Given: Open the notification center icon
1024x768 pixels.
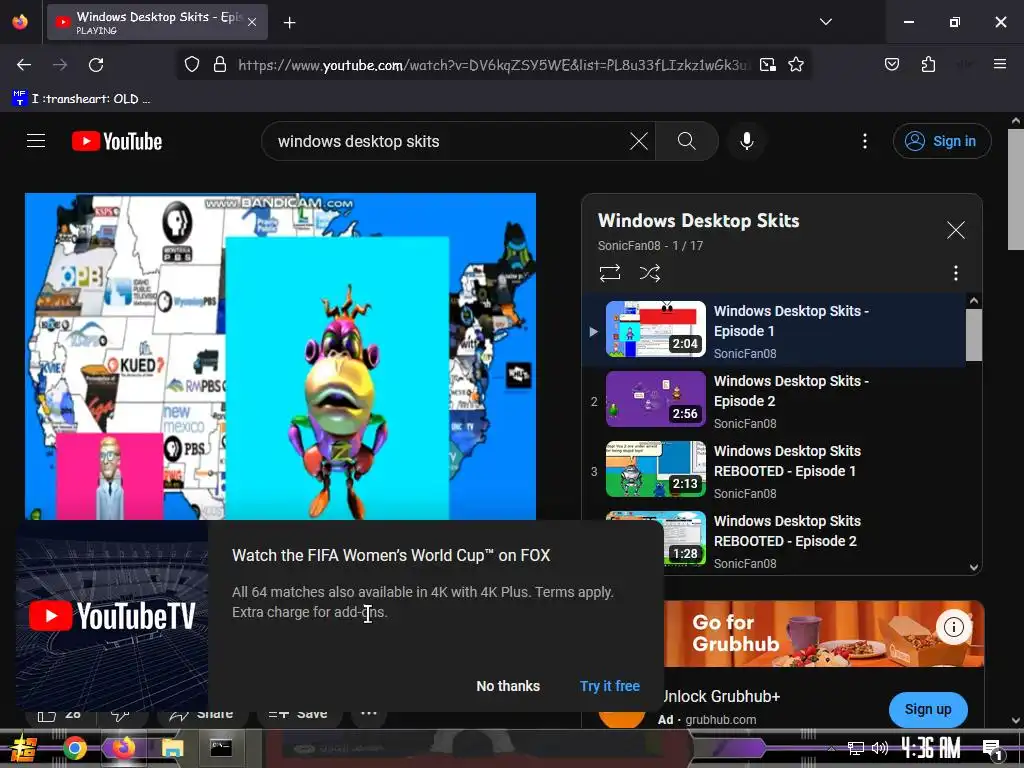Looking at the screenshot, I should click(x=991, y=749).
